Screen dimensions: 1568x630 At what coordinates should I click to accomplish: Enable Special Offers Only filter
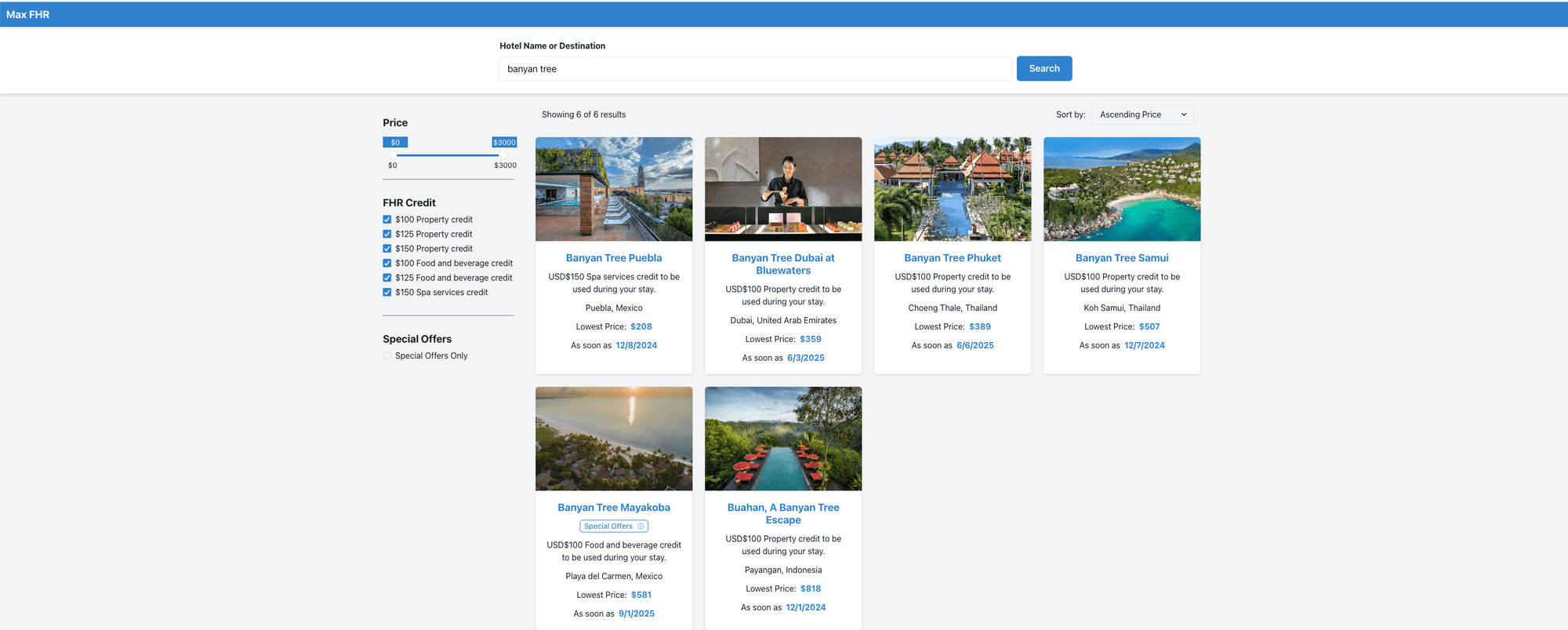(x=387, y=355)
